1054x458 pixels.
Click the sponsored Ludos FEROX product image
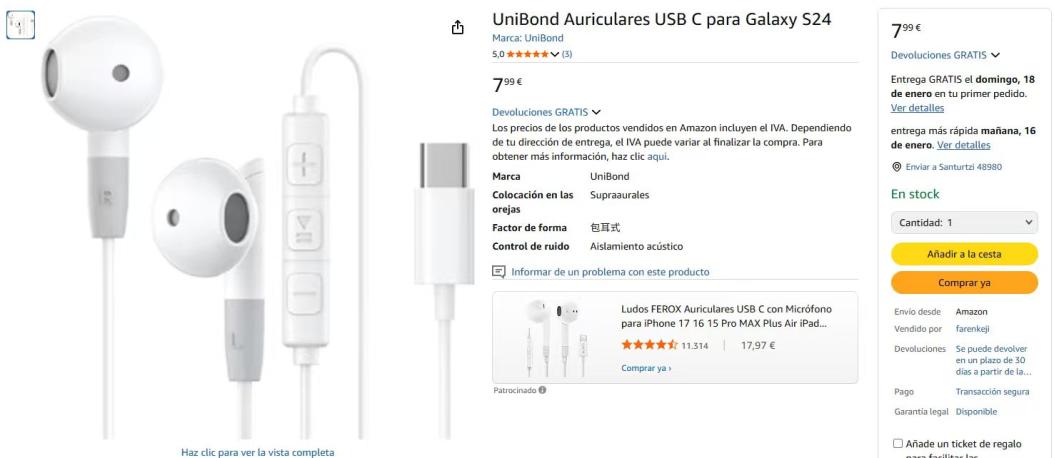point(553,338)
